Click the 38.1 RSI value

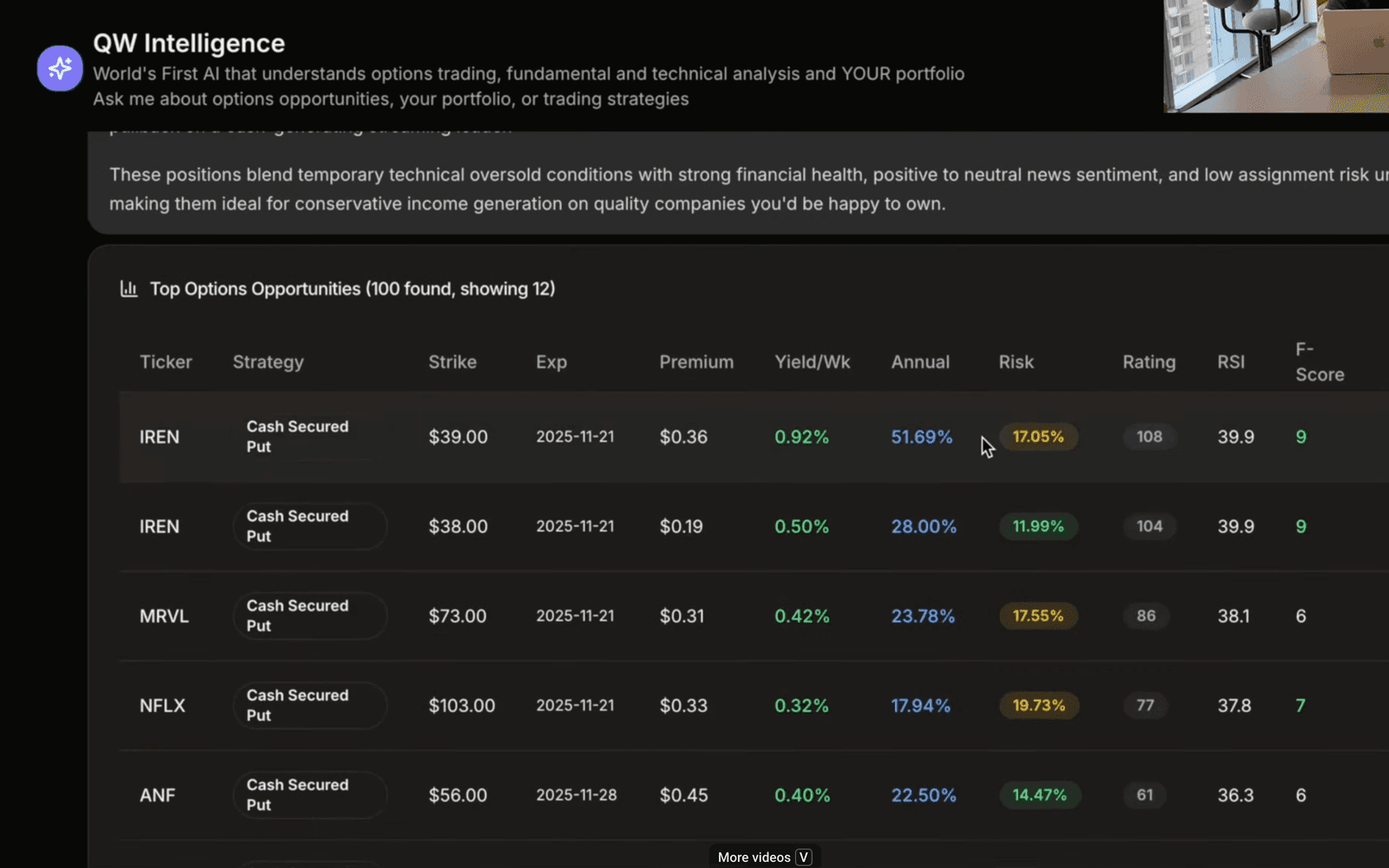click(1234, 616)
